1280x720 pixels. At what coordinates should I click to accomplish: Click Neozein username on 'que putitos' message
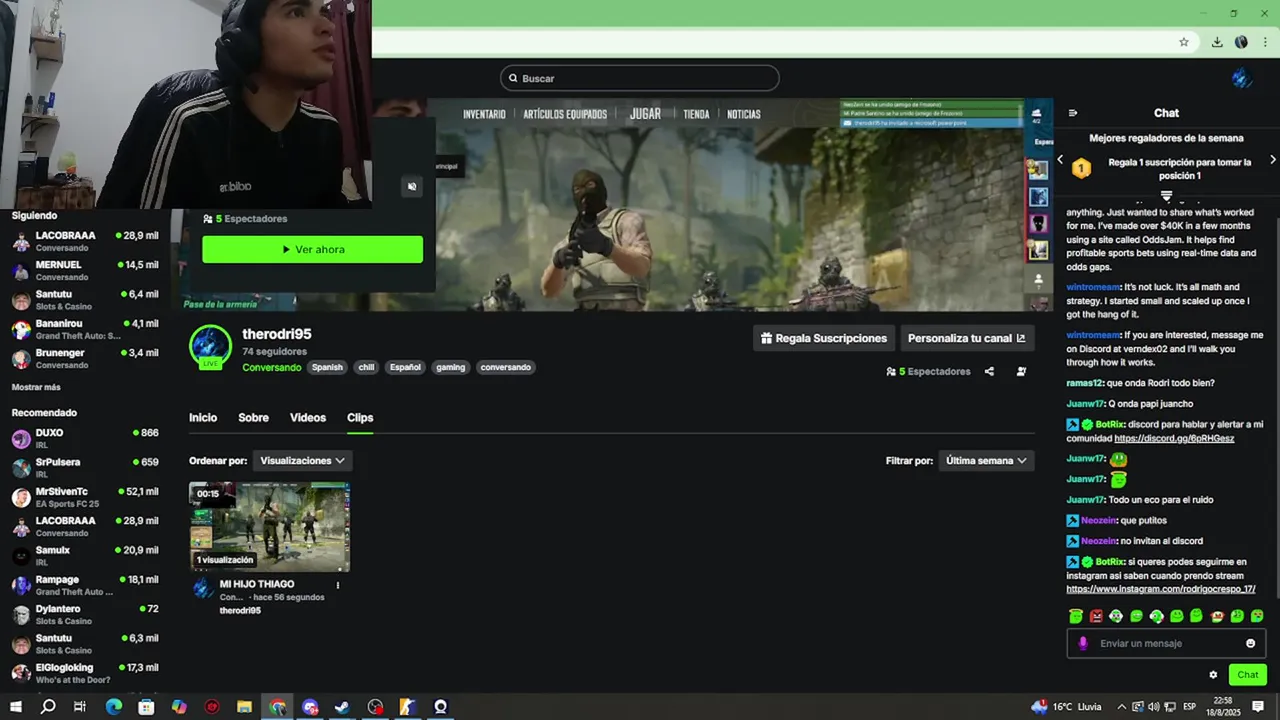[x=1098, y=520]
